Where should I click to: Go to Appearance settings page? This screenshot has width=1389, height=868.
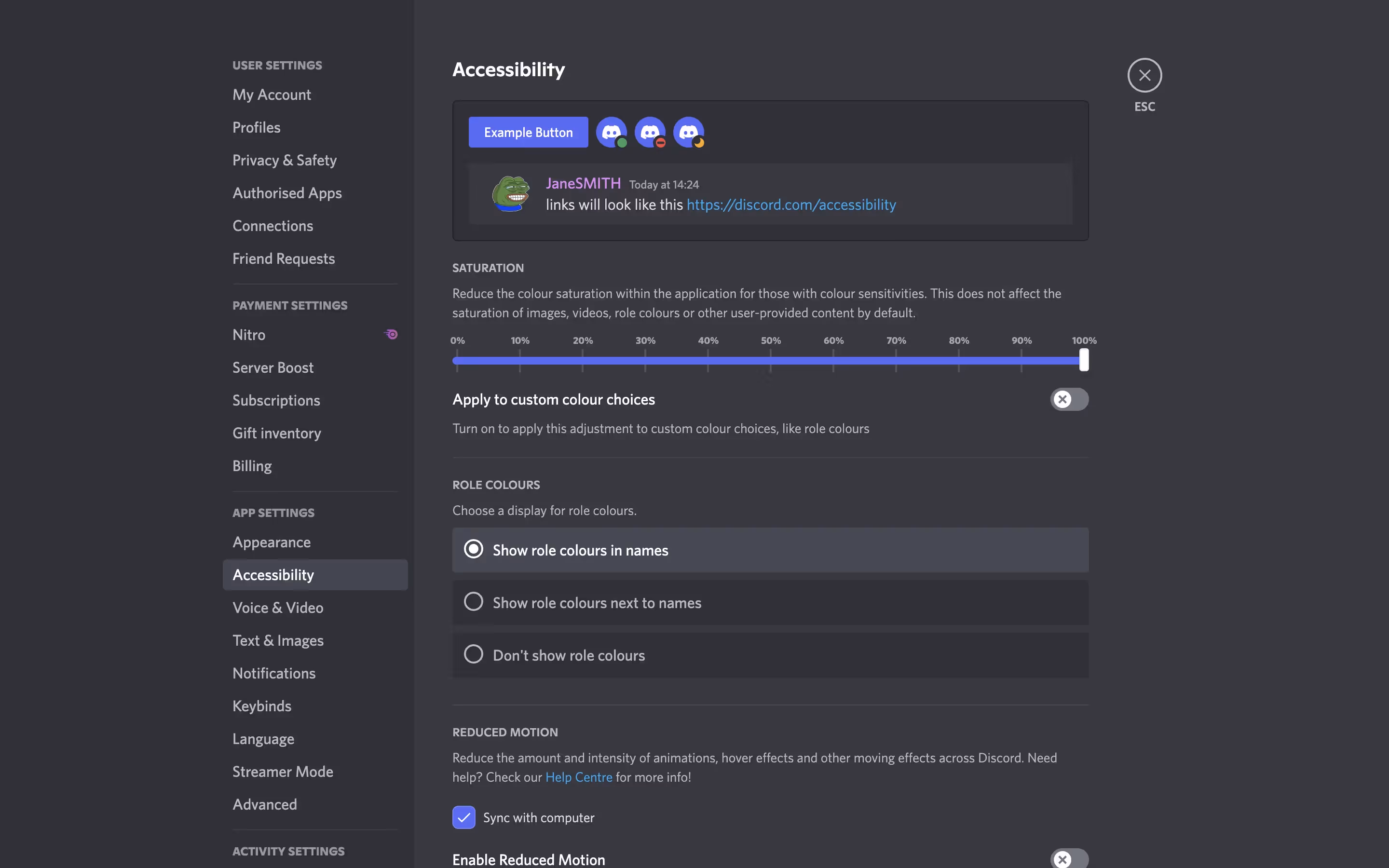point(272,542)
